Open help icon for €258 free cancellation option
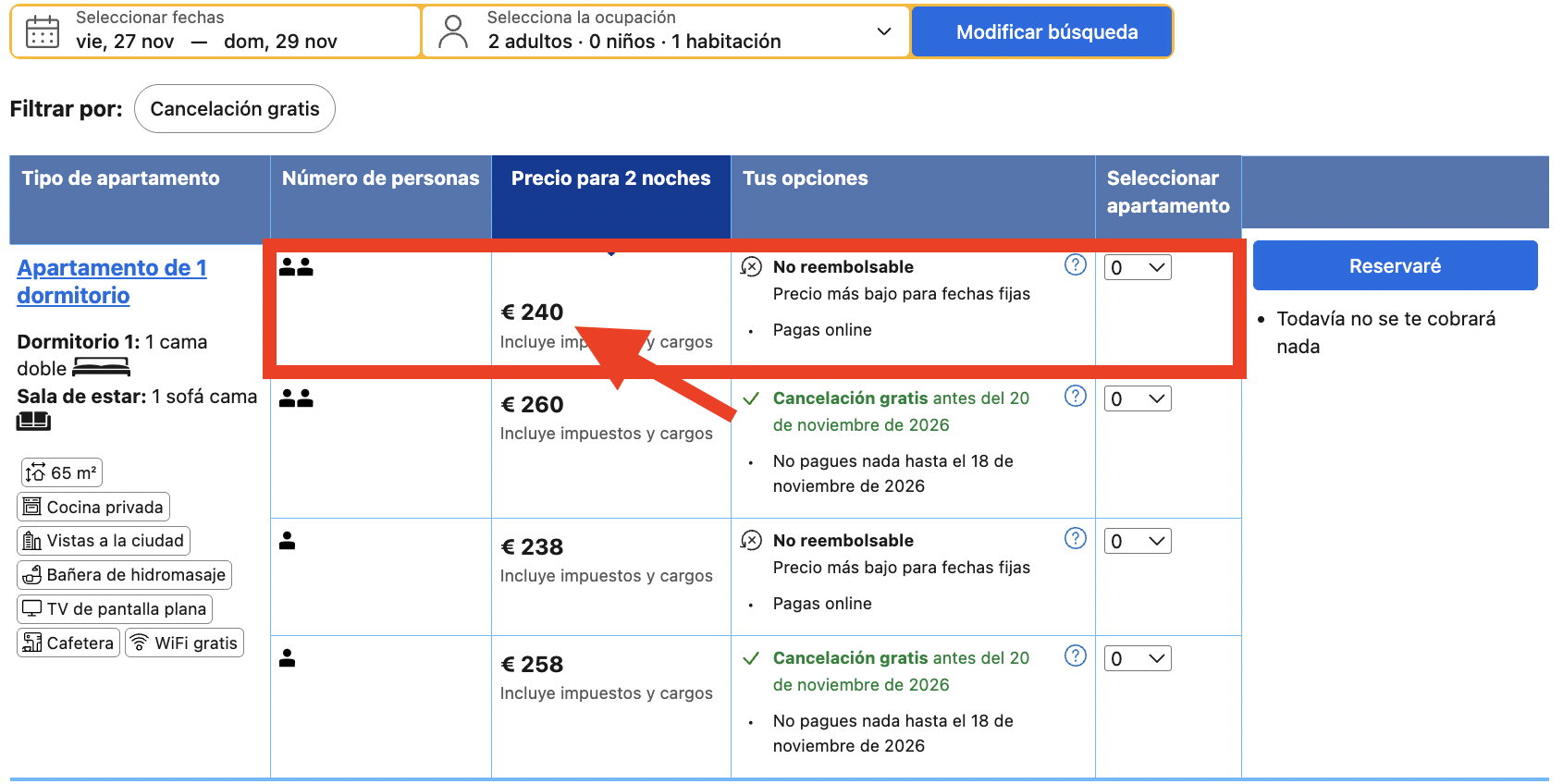The height and width of the screenshot is (784, 1563). (x=1076, y=655)
